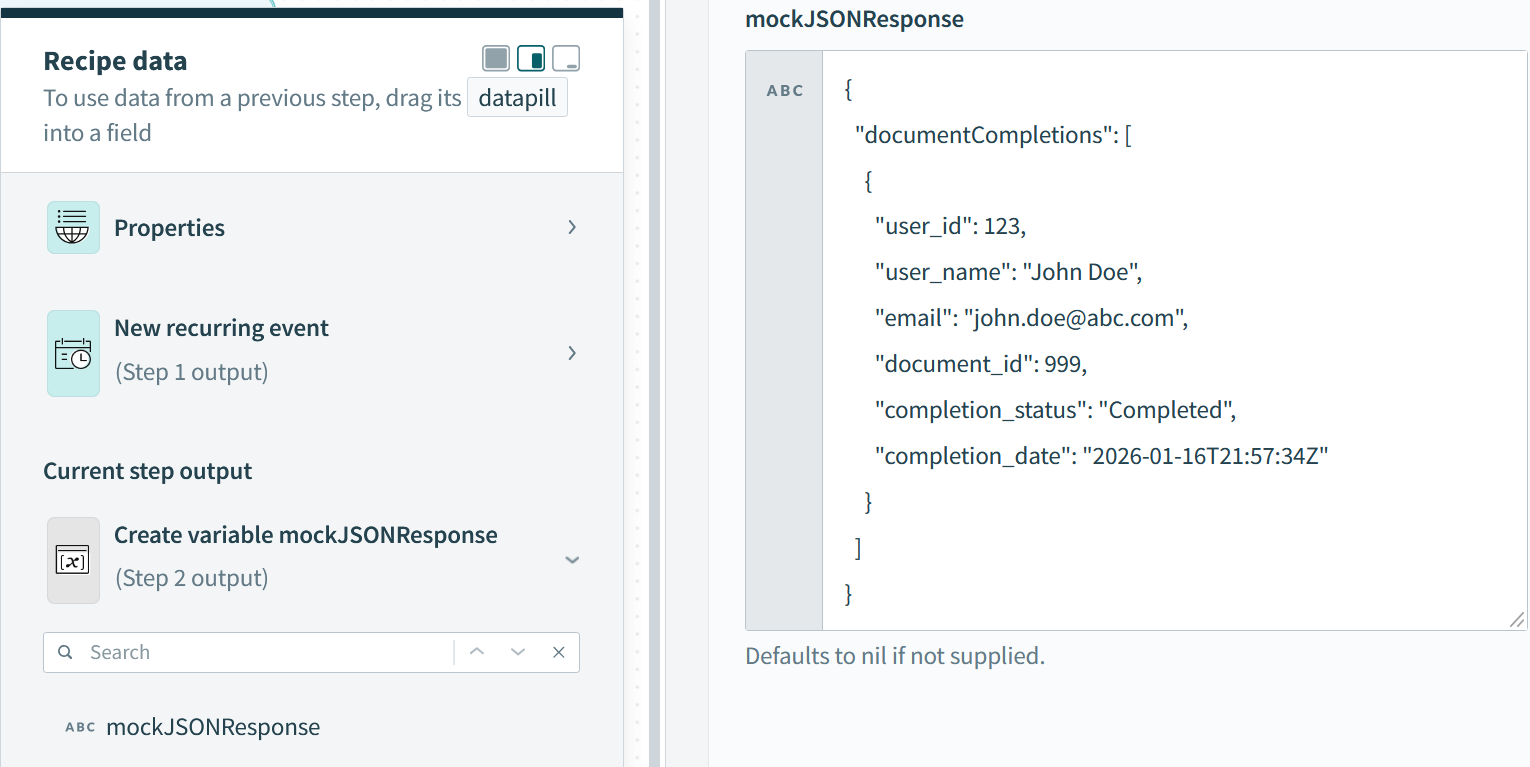Click the previous match up arrow
Viewport: 1530px width, 767px height.
coord(477,652)
